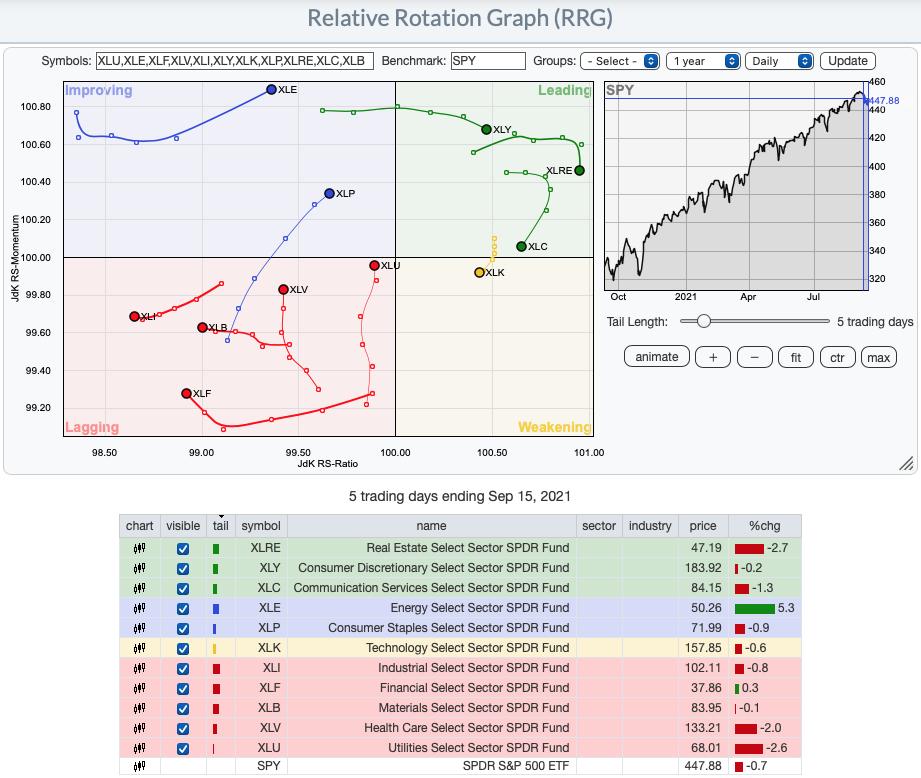Sort table by name column
921x778 pixels.
coord(431,526)
